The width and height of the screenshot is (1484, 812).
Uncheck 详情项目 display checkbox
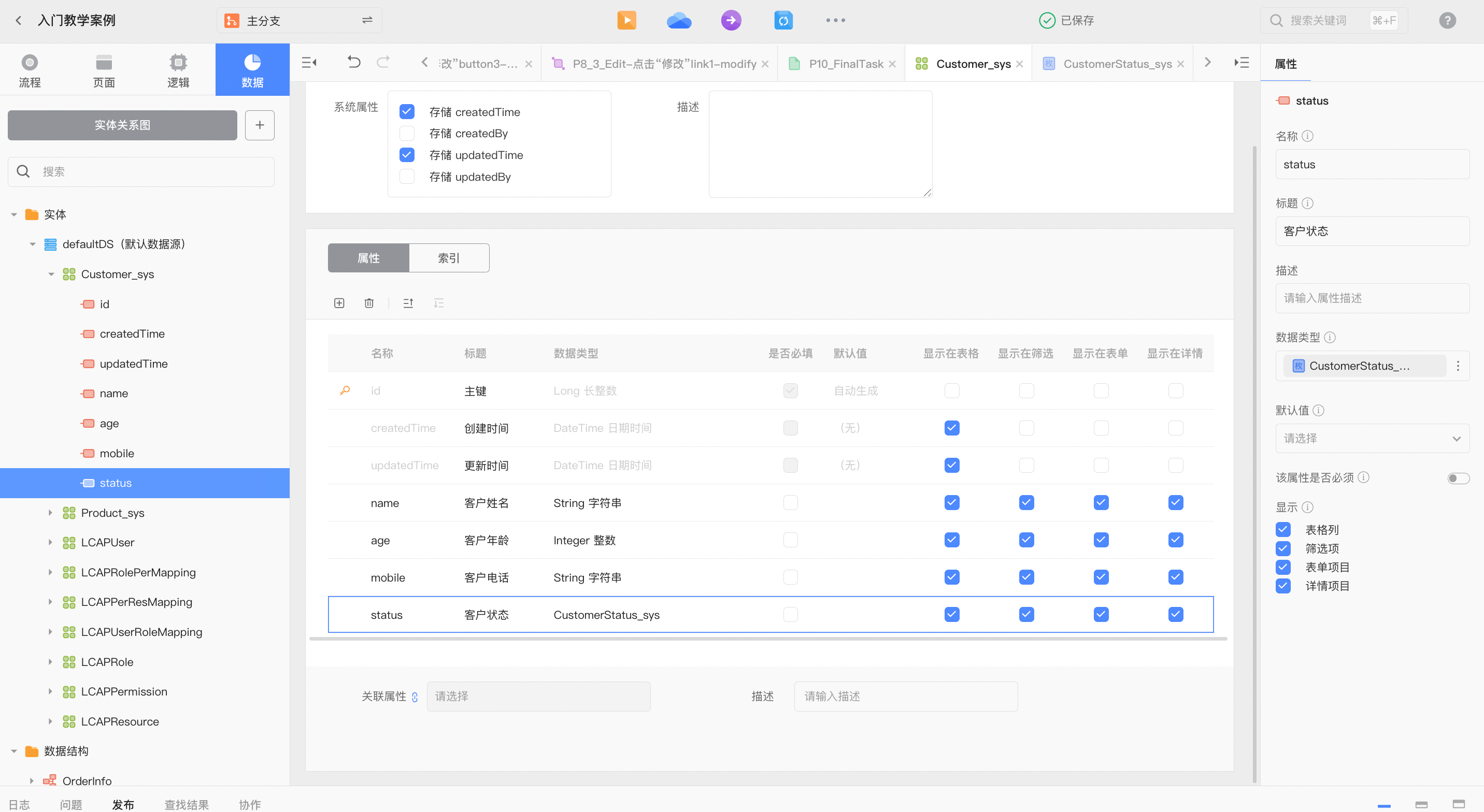pos(1283,586)
